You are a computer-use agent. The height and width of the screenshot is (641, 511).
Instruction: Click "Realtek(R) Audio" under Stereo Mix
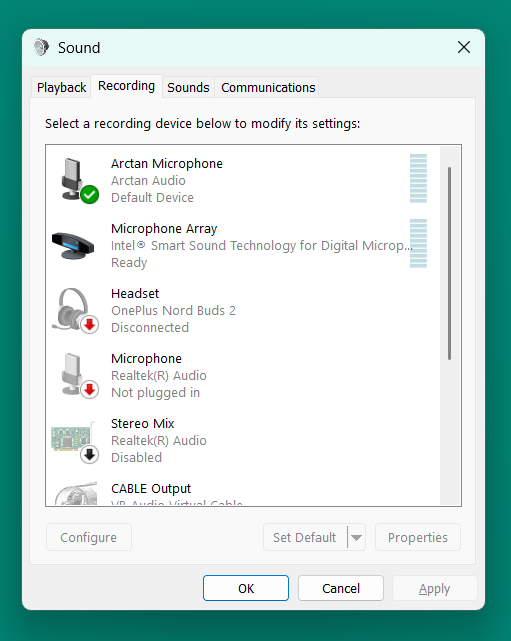coord(159,441)
